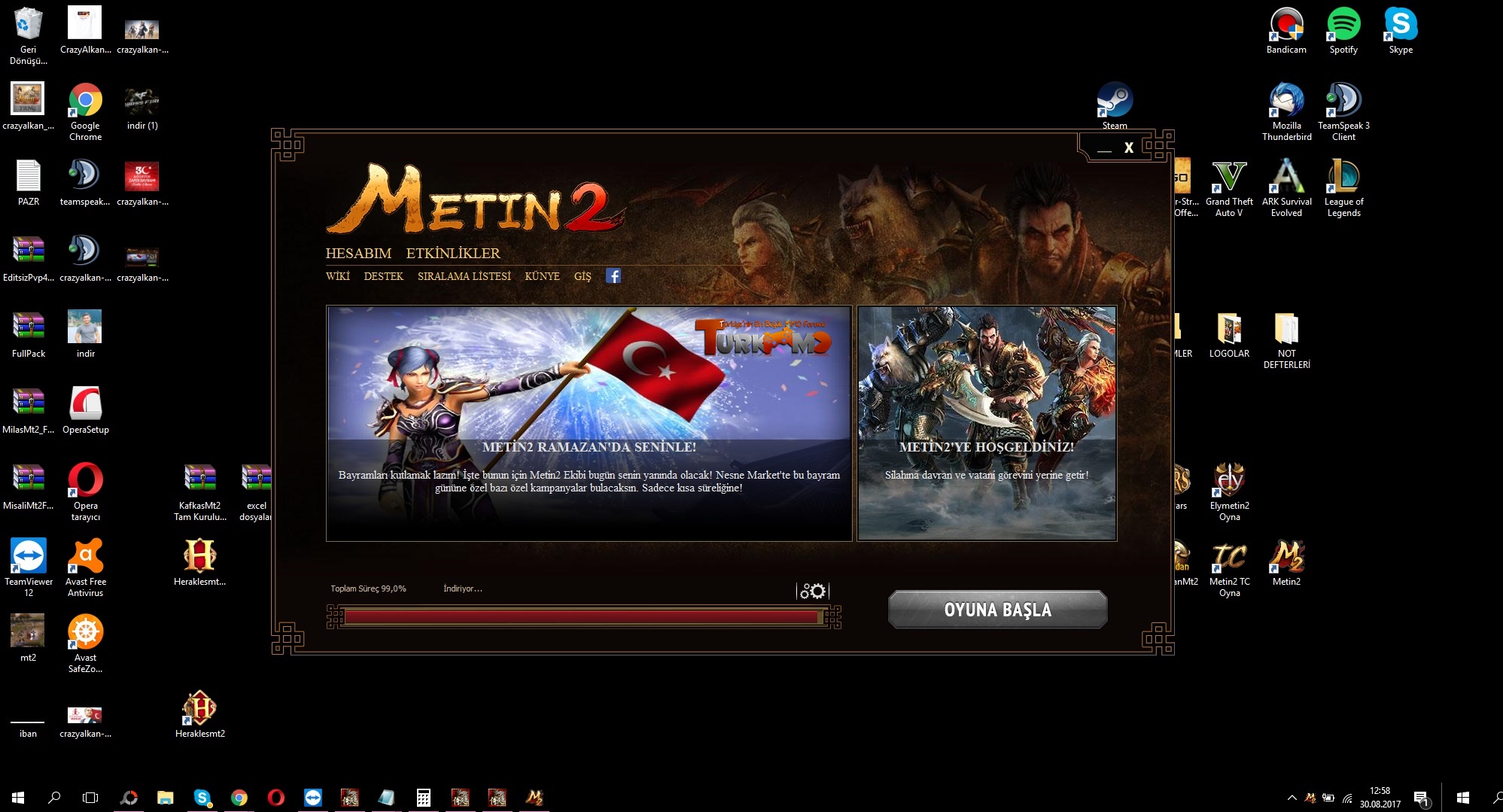Open the METİN2'YE HOŞGELDİNİZ banner
The height and width of the screenshot is (812, 1503).
987,423
